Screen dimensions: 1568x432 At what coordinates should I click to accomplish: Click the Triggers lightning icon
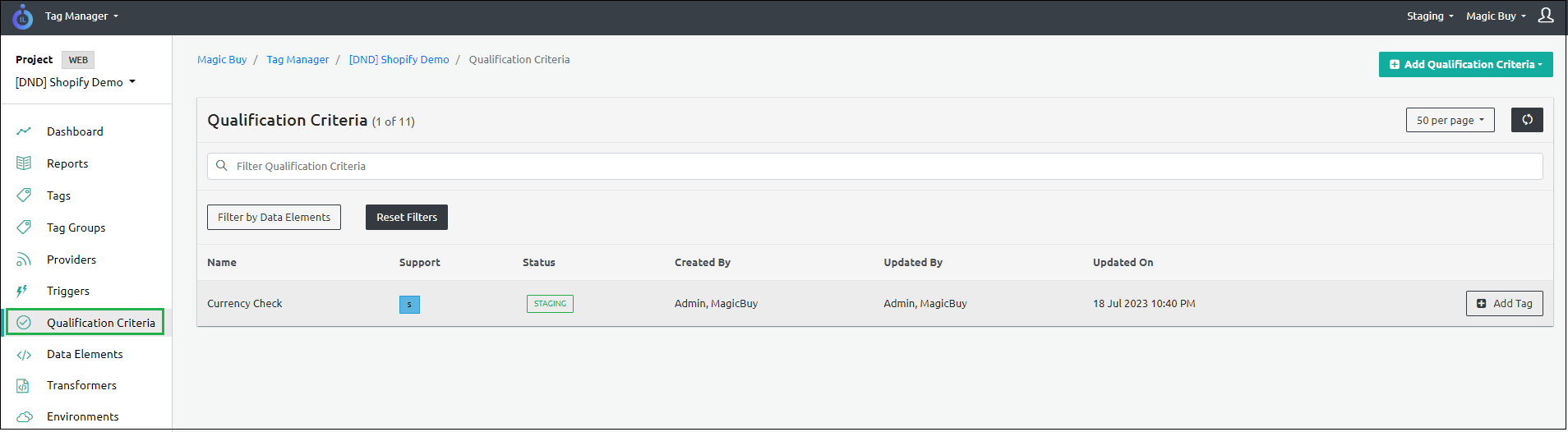22,291
